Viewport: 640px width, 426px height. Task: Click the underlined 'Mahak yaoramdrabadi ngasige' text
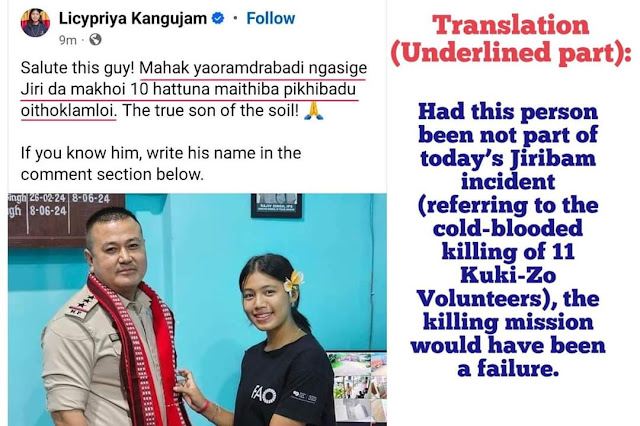click(x=253, y=68)
